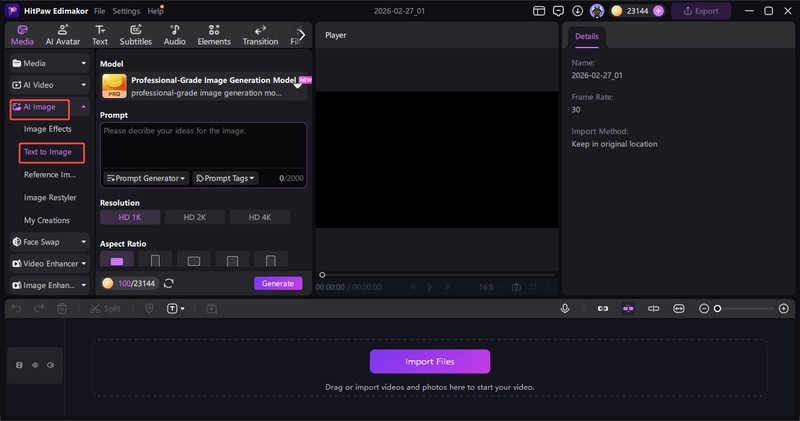Click the purple plus to add credits
Screen dimensions: 800x421
pos(658,11)
